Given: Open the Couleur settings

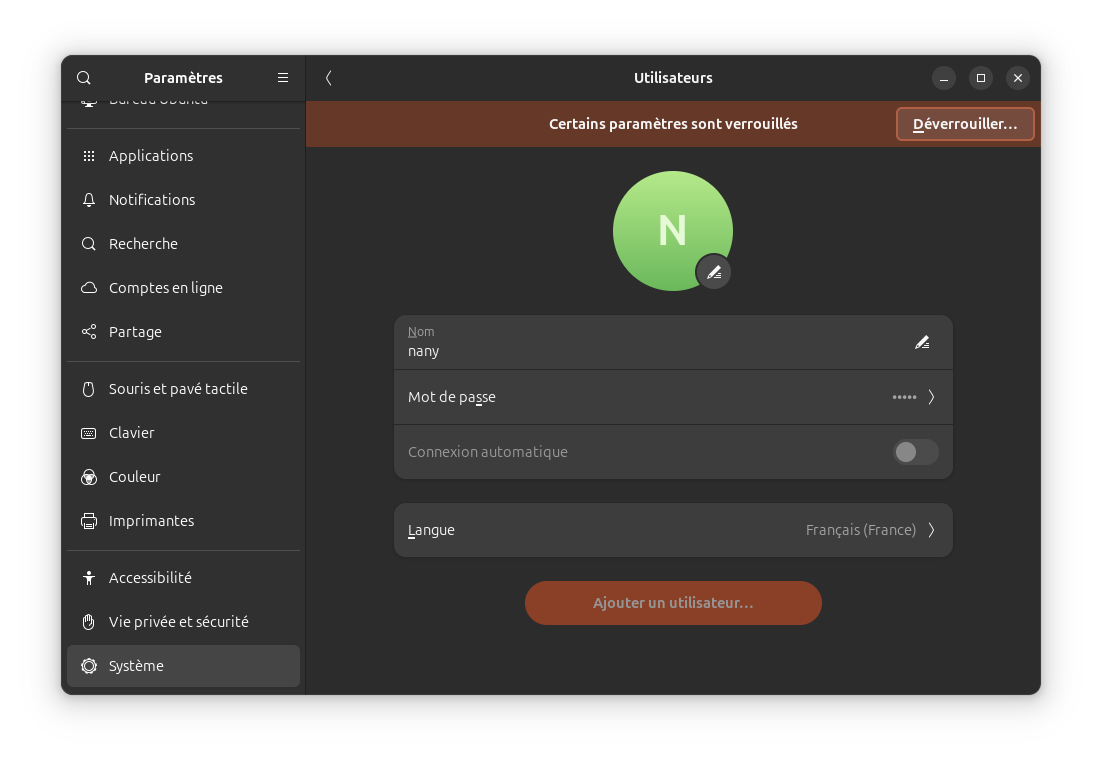Looking at the screenshot, I should coord(183,477).
